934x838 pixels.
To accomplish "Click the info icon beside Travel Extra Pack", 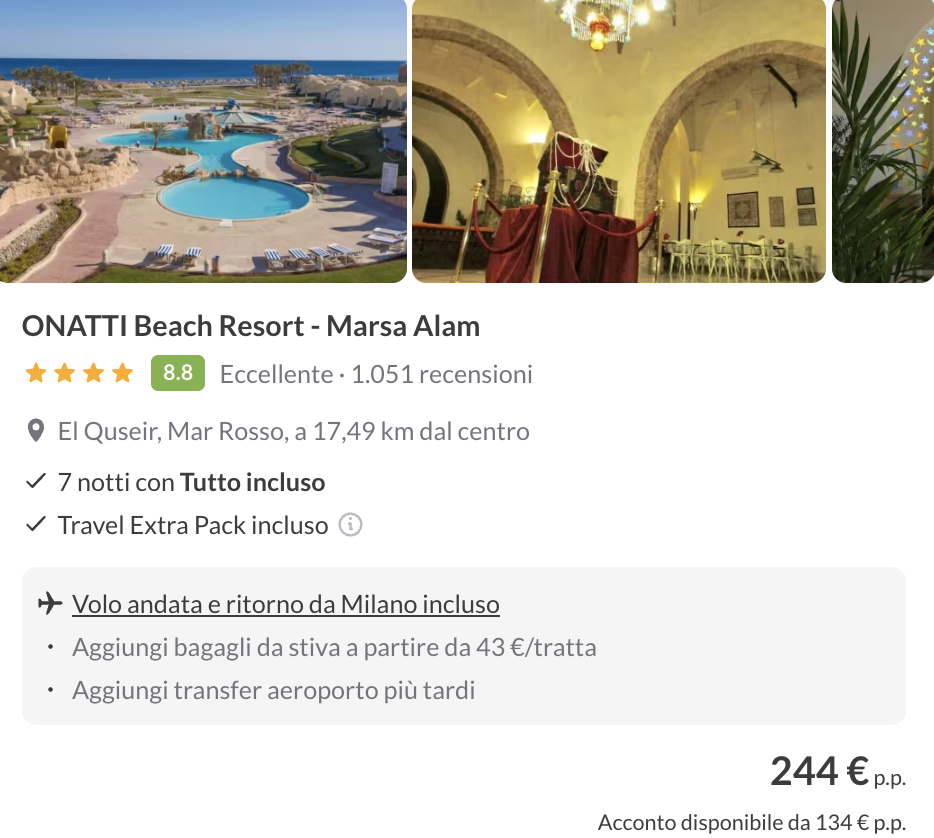I will (x=350, y=525).
